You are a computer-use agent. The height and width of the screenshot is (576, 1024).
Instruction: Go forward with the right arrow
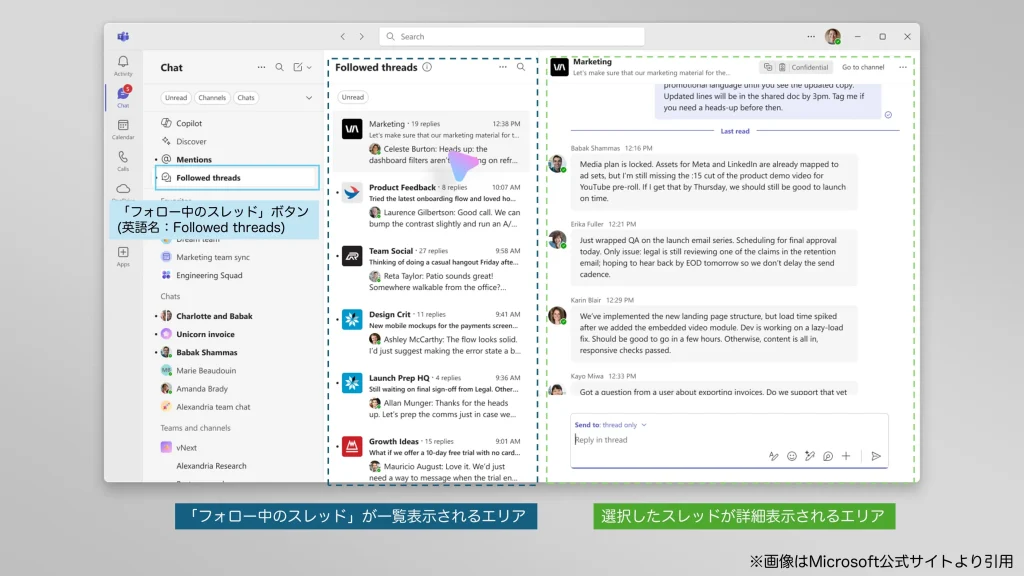pyautogui.click(x=361, y=37)
